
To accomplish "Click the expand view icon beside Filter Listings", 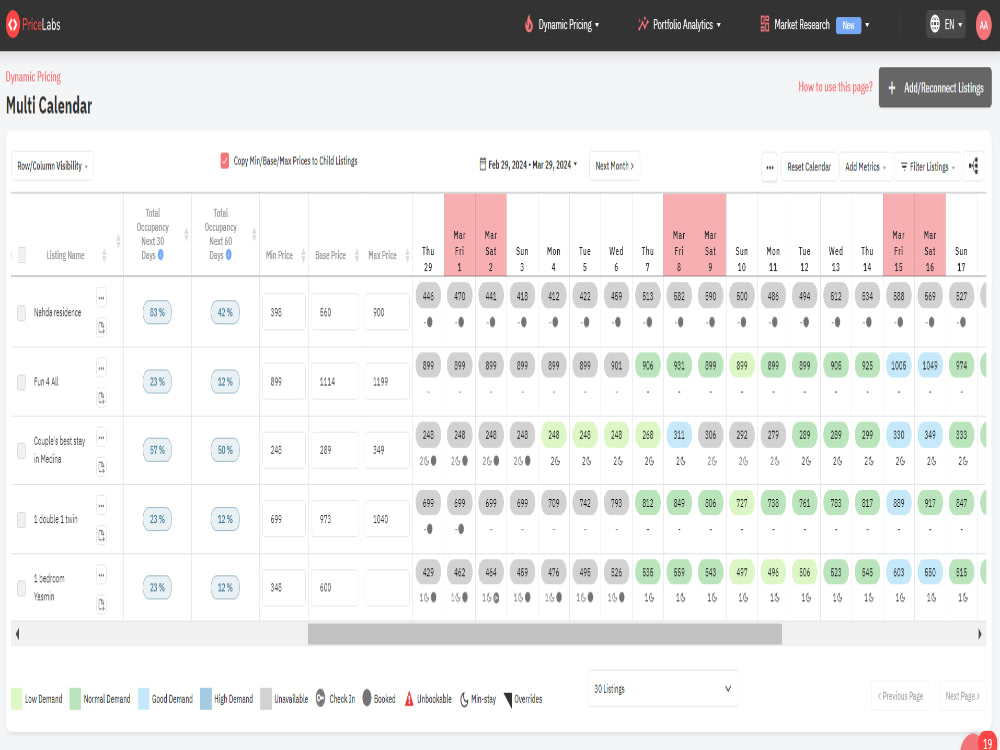I will [973, 167].
